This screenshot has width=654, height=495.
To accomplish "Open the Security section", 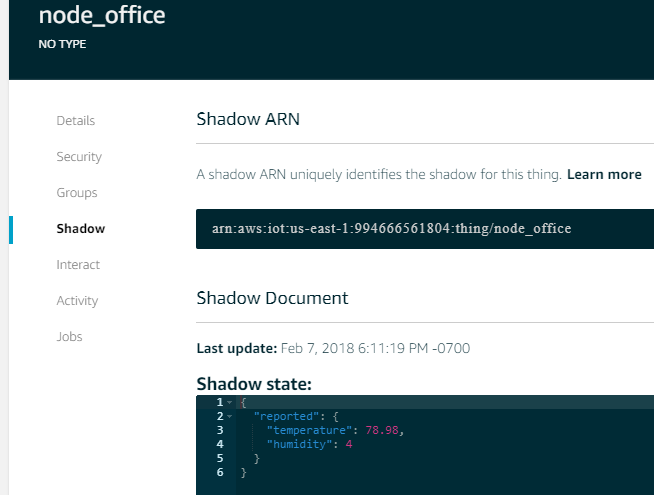I will coord(79,157).
